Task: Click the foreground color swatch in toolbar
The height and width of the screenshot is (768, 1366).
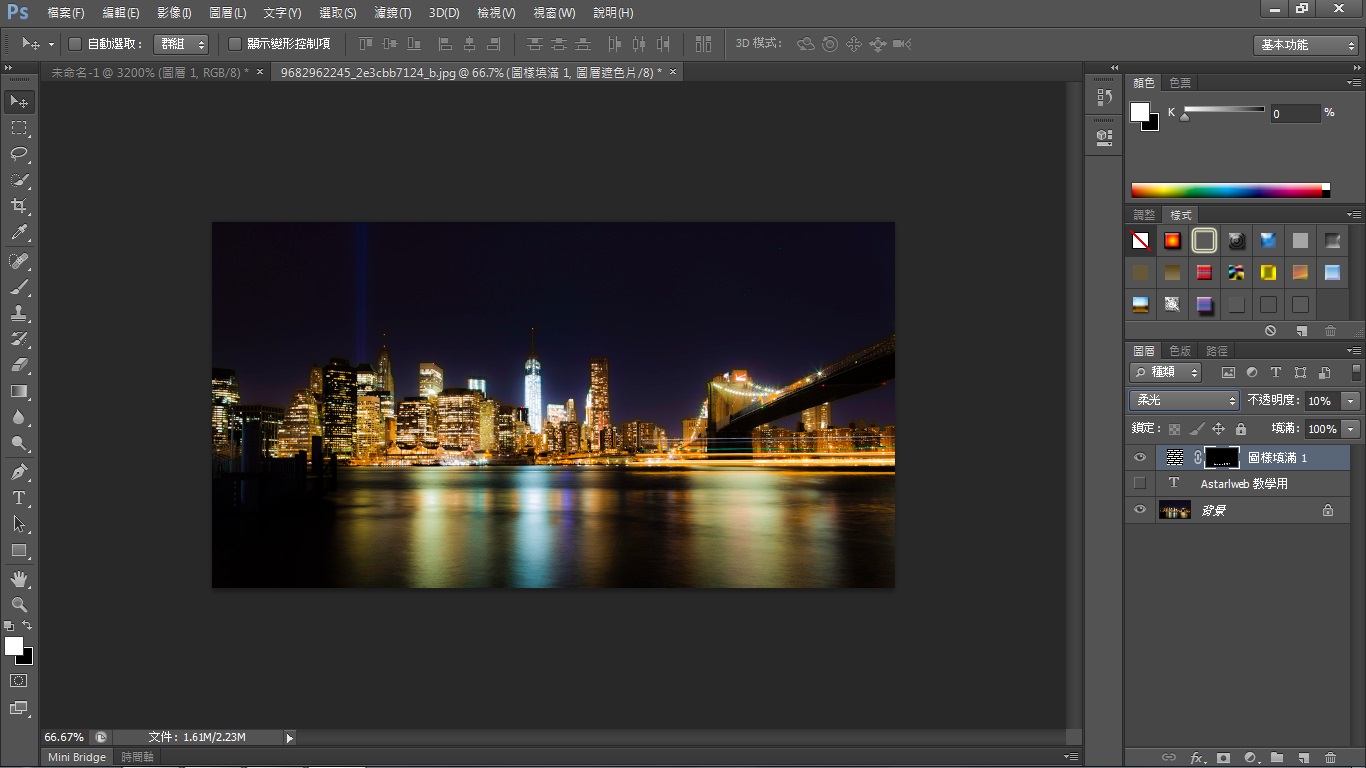Action: point(14,647)
